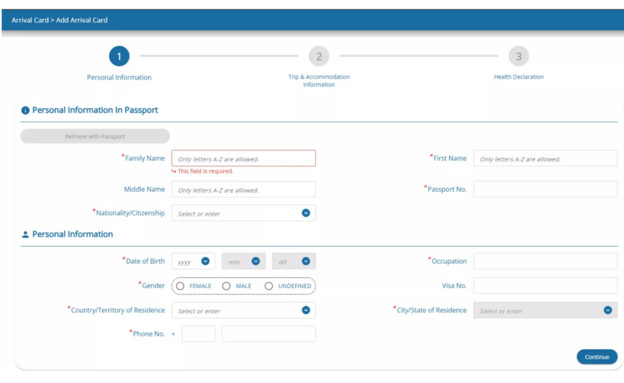Focus the Occupation input field
This screenshot has width=624, height=383.
coord(545,262)
